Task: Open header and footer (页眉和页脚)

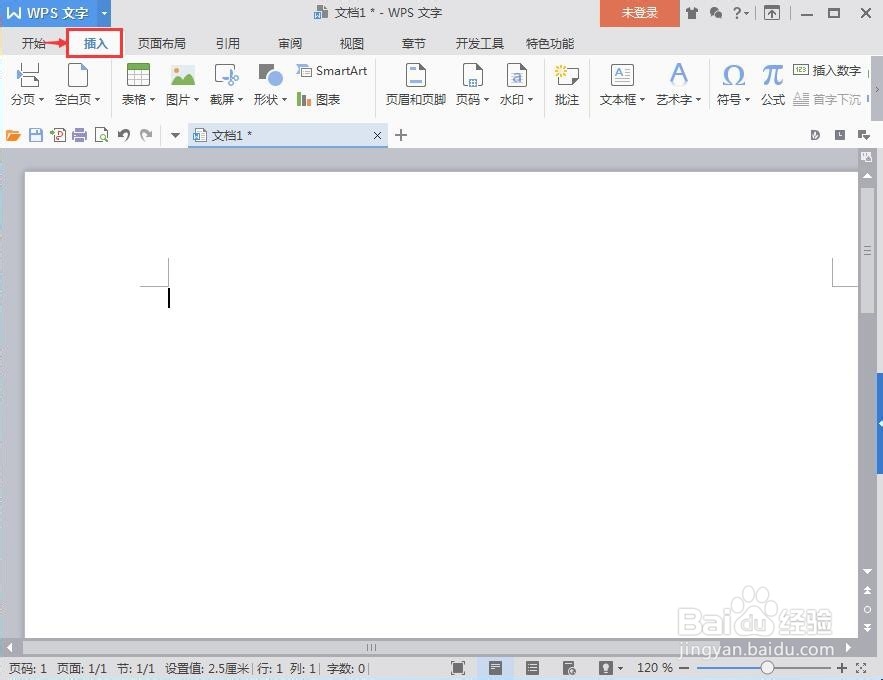Action: (x=416, y=84)
